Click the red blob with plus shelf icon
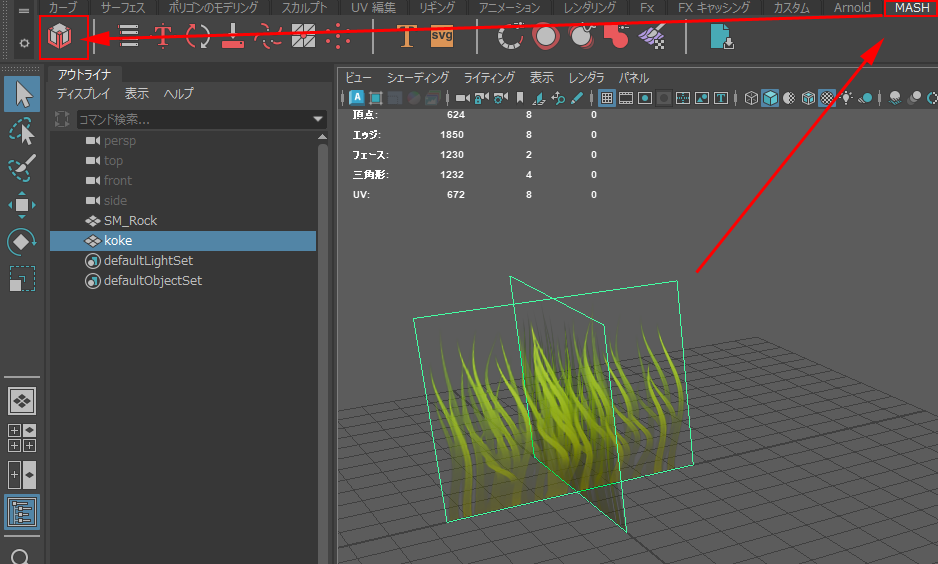This screenshot has width=938, height=564. [x=616, y=36]
